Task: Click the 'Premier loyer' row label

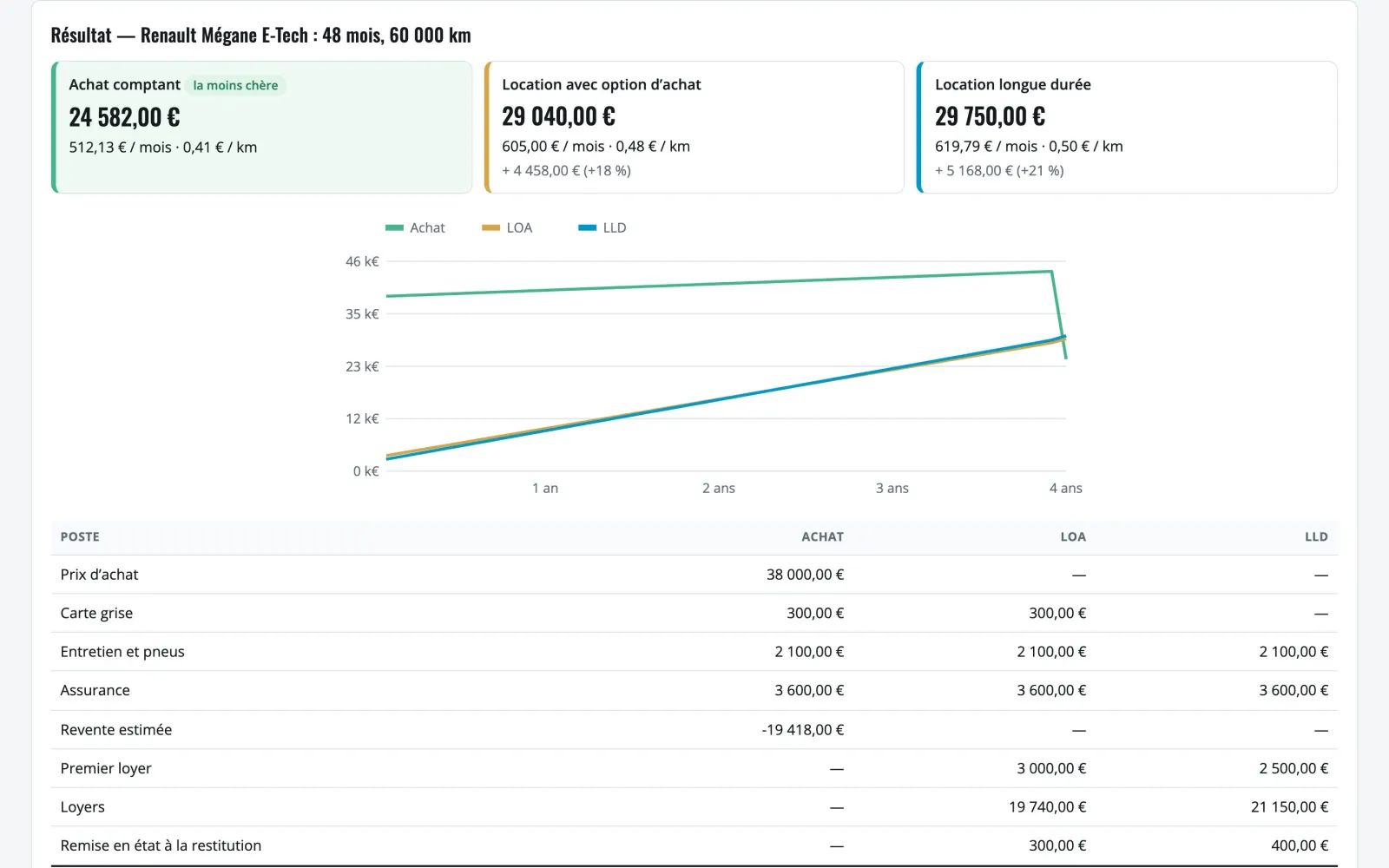Action: (x=106, y=768)
